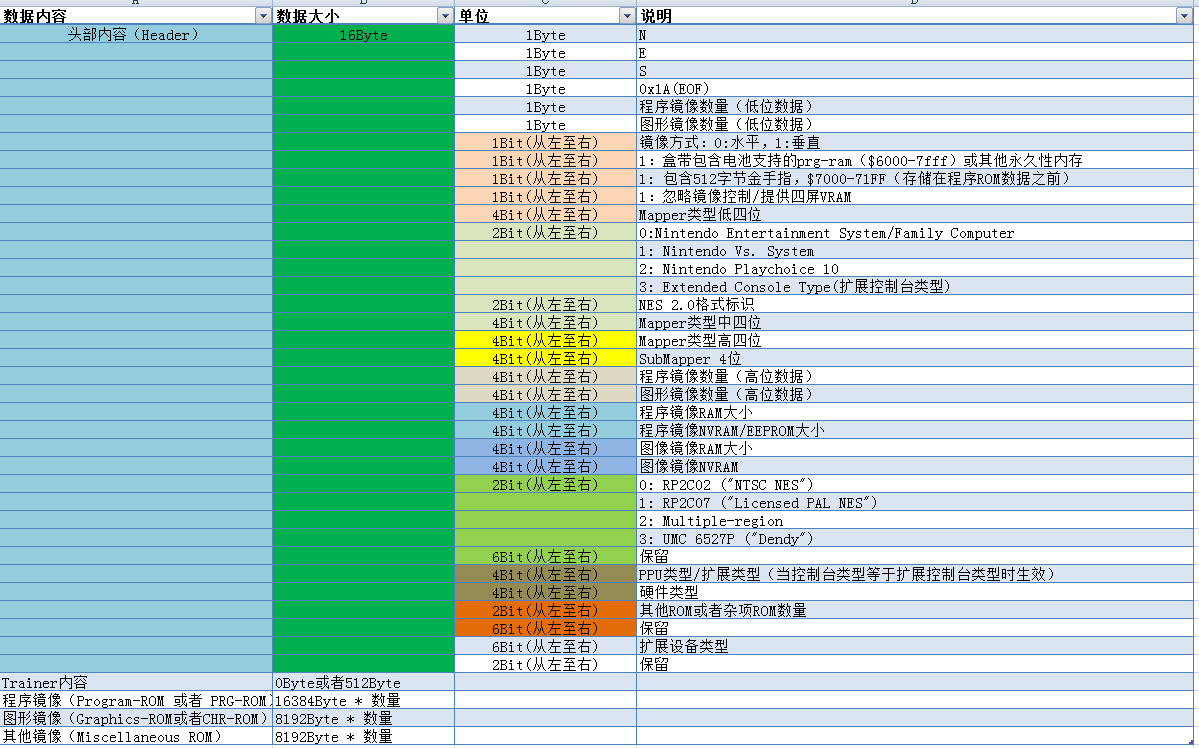Select the orange 其他ROM或者杂项ROM数量 cell
Screen dimensions: 1199x748
[544, 610]
